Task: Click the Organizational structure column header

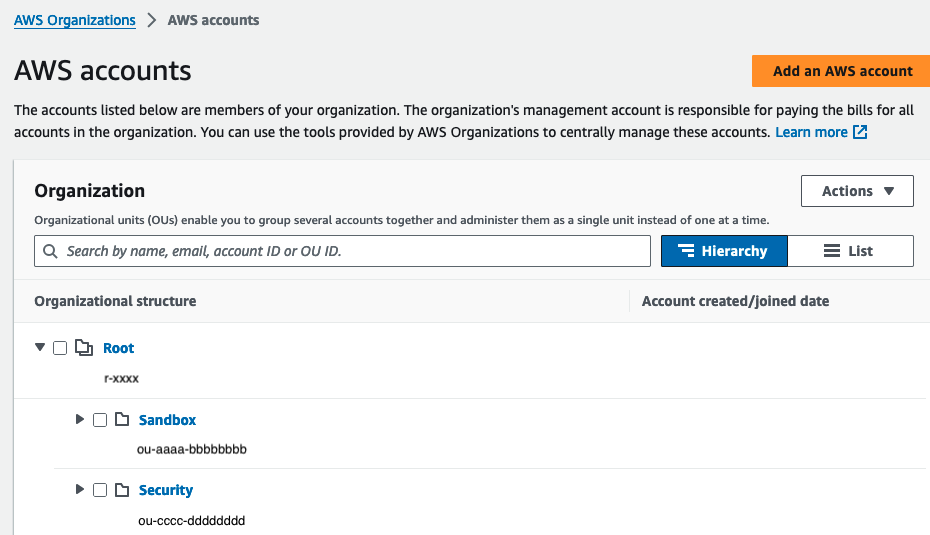Action: point(115,301)
